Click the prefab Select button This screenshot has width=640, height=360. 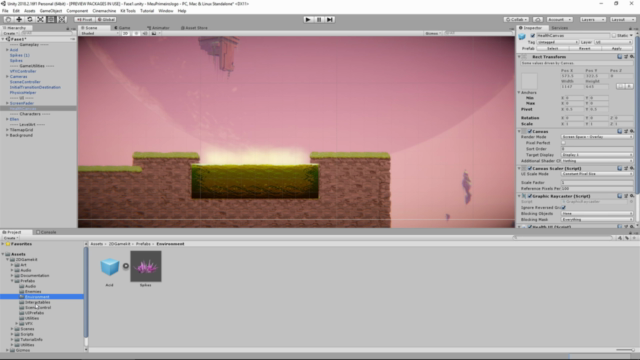(x=553, y=48)
